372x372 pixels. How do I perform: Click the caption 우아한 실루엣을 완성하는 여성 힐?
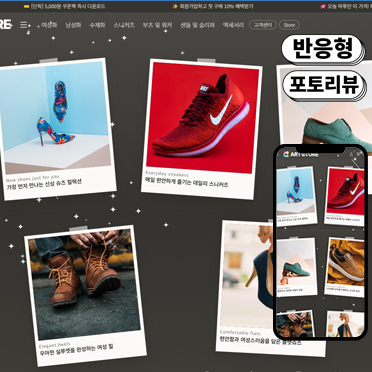click(76, 349)
